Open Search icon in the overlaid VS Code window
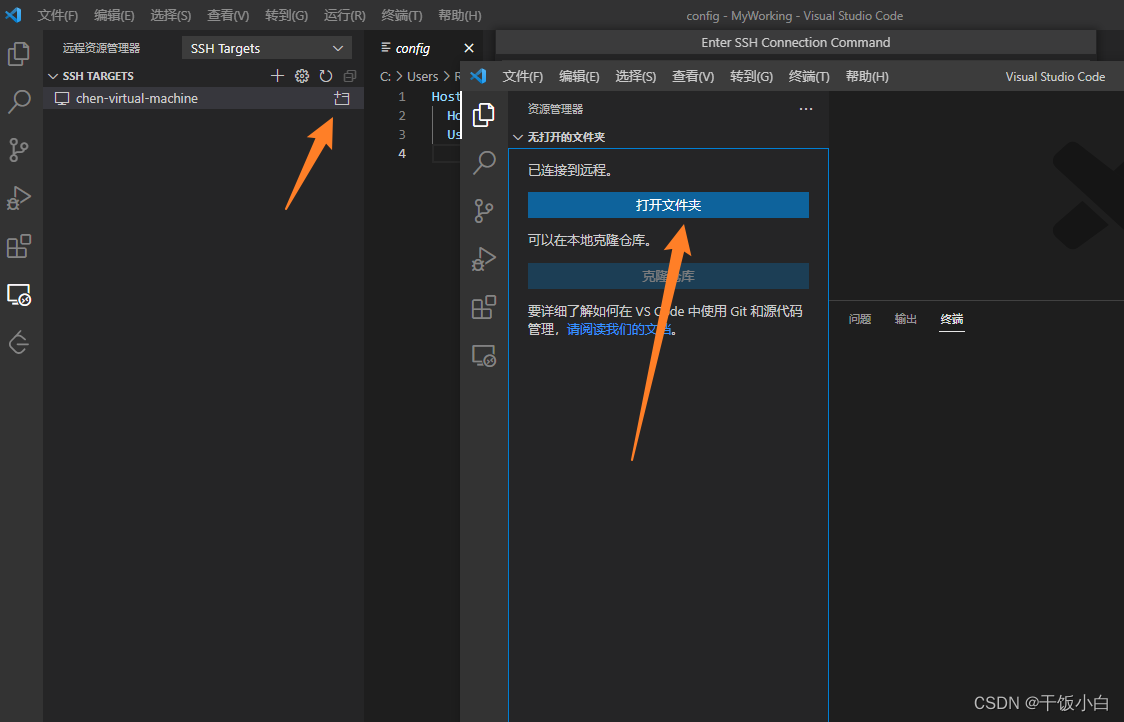This screenshot has height=722, width=1124. click(x=484, y=163)
